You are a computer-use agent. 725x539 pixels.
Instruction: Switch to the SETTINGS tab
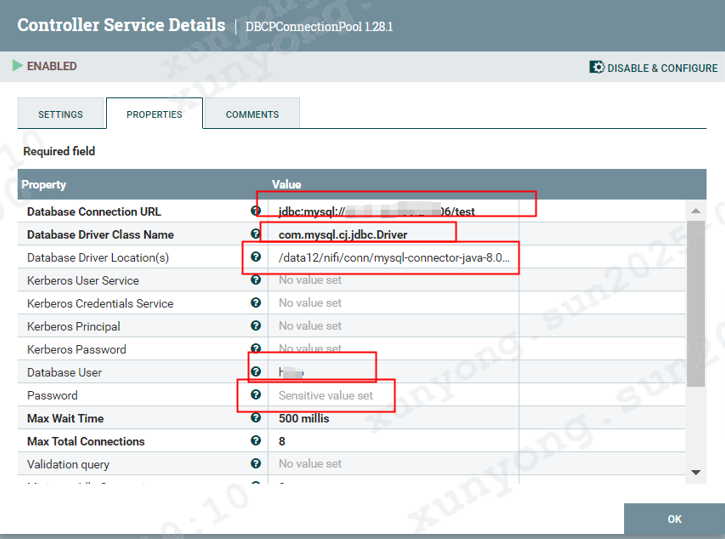[61, 114]
